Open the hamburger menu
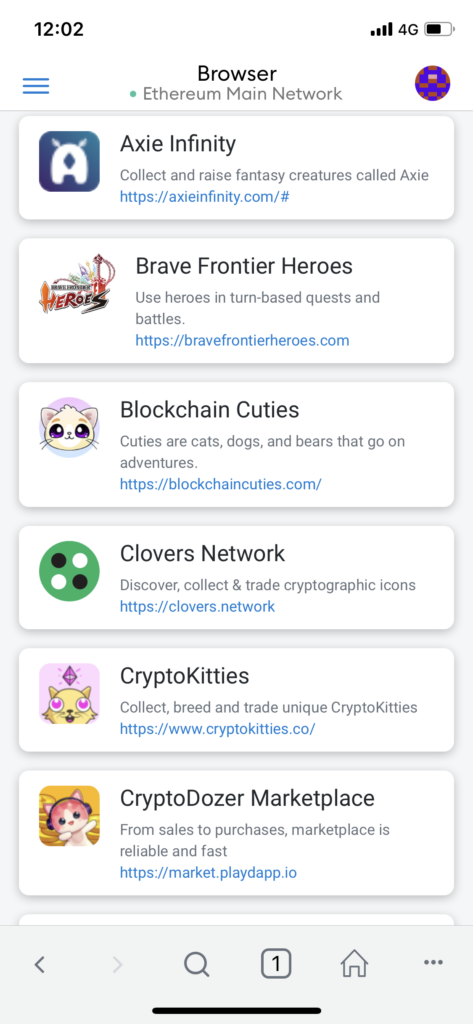 pos(36,86)
